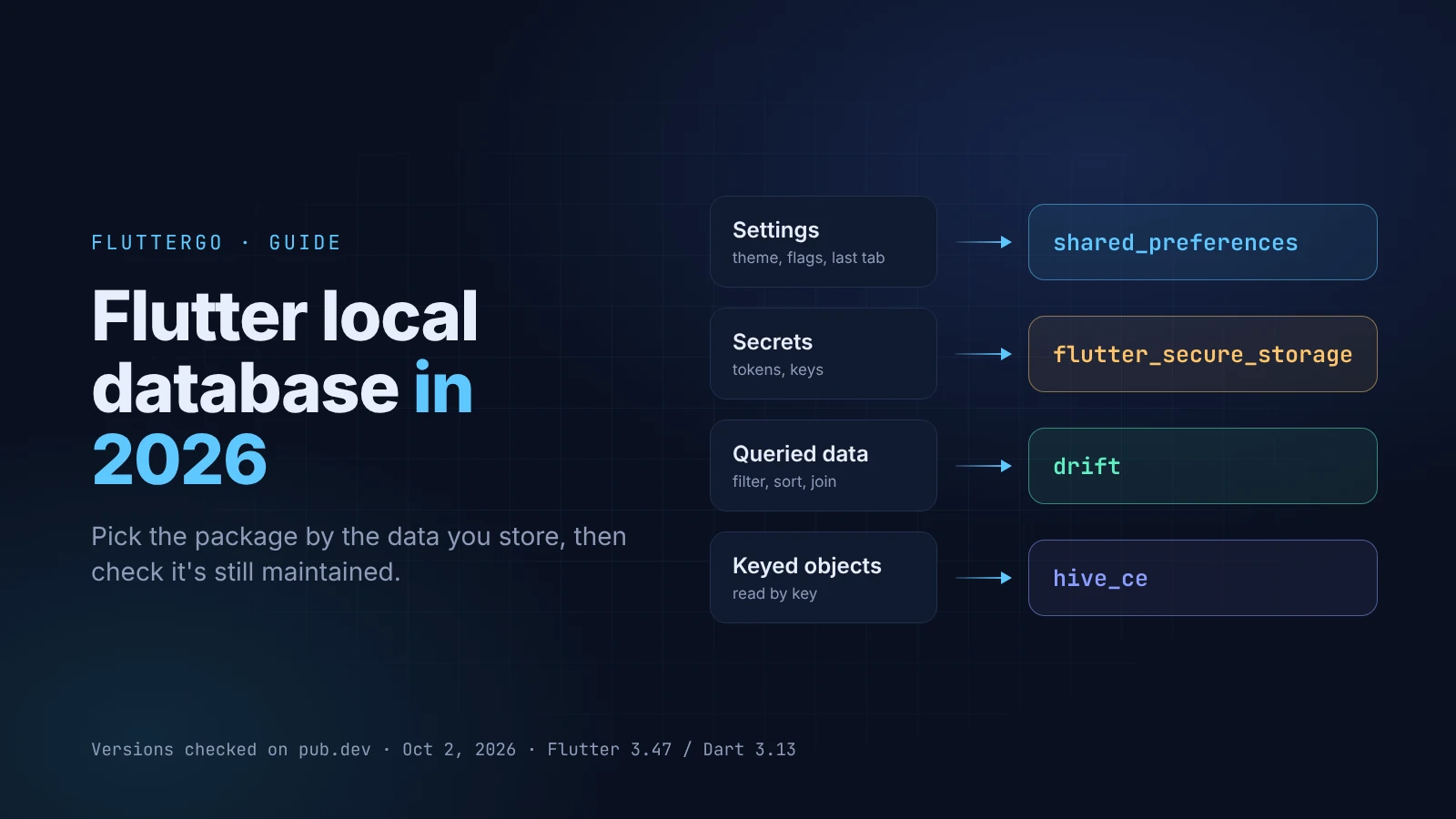Click the "Versions checked on pub.dev" footer text
This screenshot has height=819, width=1456.
tap(443, 750)
